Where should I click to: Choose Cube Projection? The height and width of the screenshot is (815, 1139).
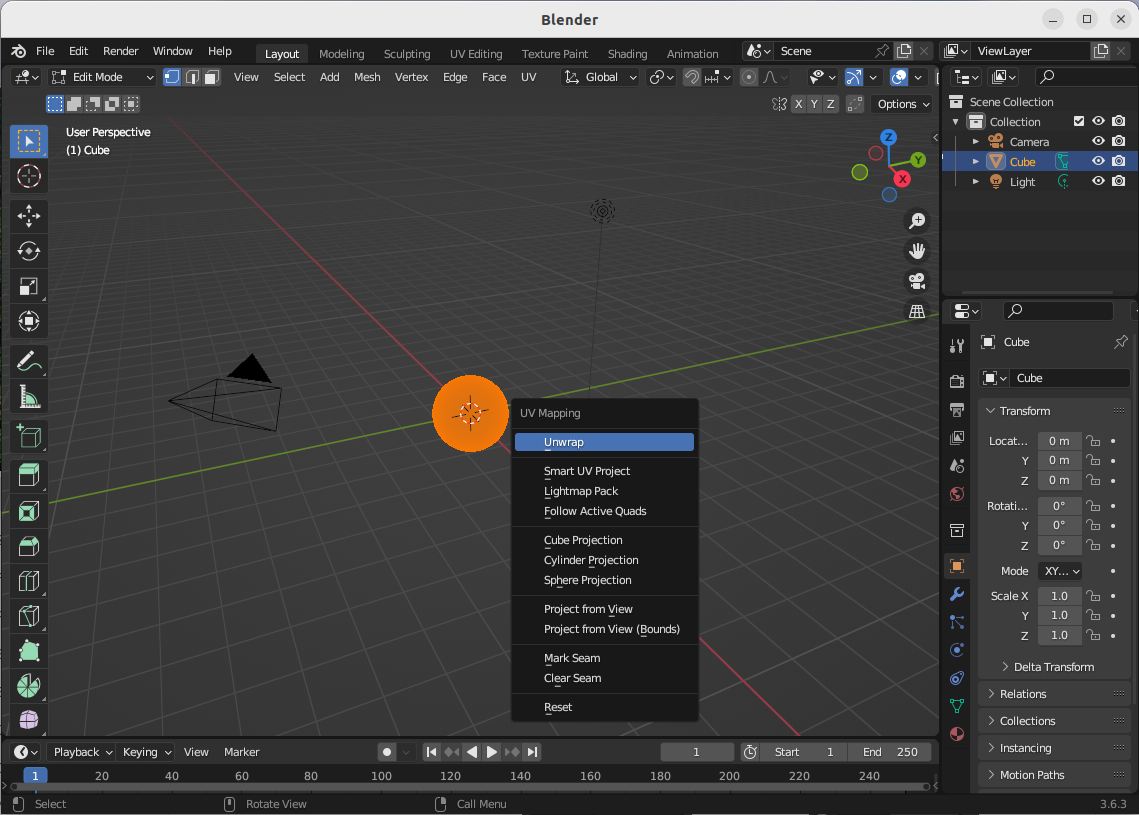604,540
